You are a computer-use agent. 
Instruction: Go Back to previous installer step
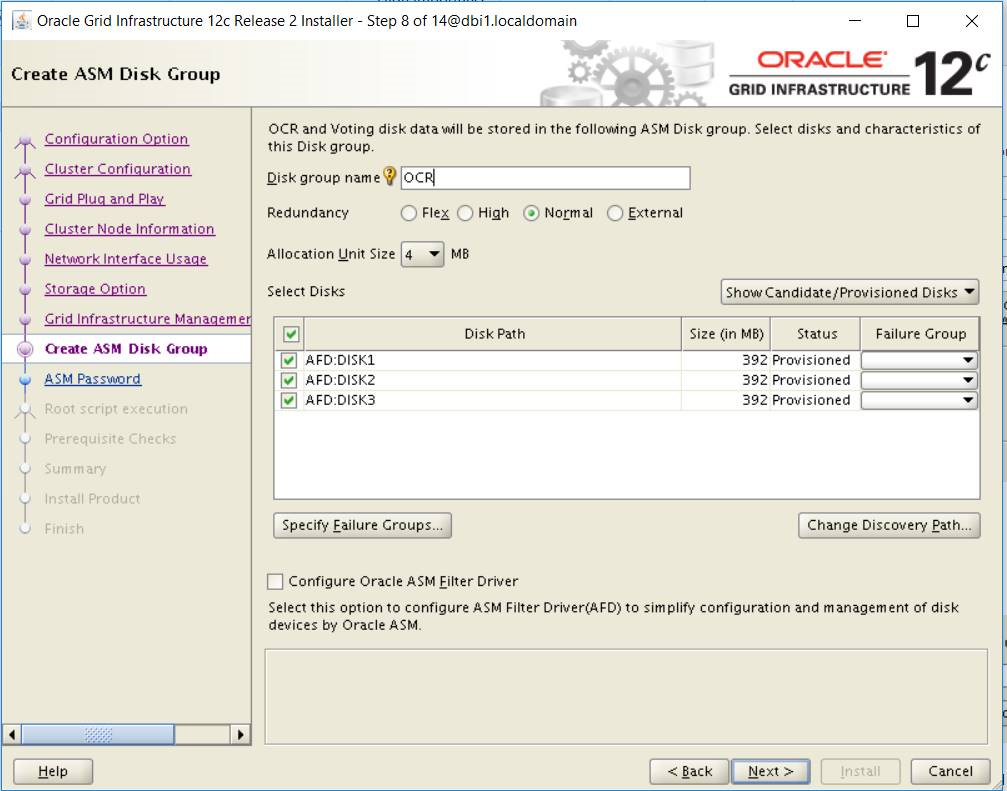coord(689,771)
